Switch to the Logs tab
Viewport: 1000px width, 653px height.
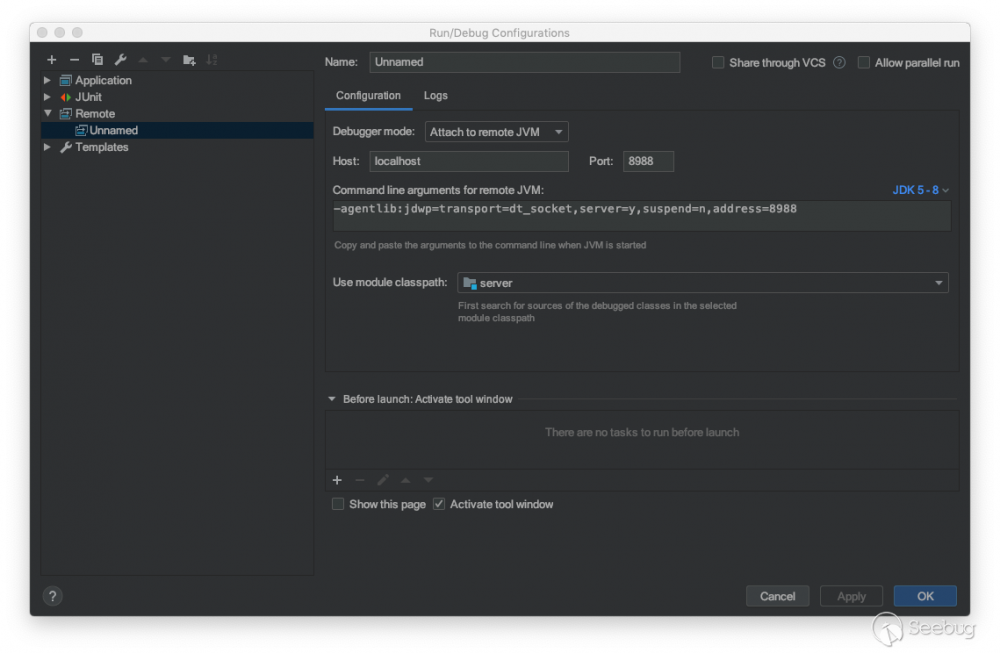(435, 96)
